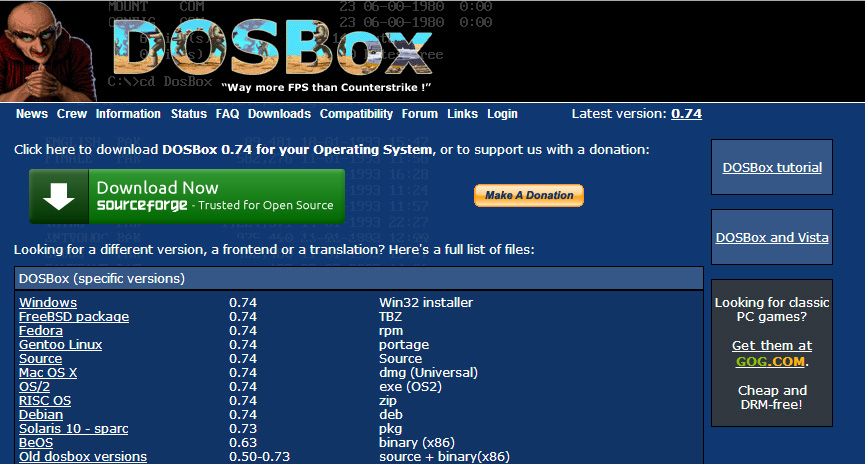Open the Solaris 10 - sparc link

tap(73, 429)
